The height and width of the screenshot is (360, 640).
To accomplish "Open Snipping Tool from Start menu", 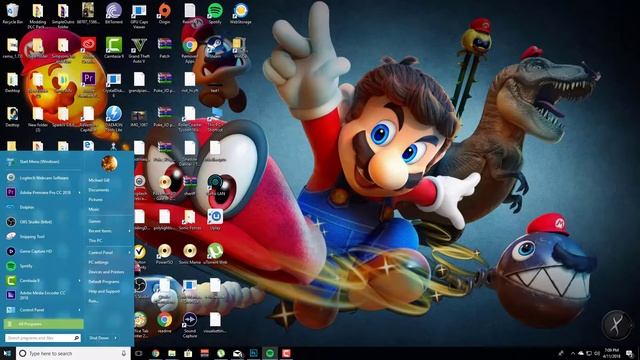I will (x=43, y=237).
